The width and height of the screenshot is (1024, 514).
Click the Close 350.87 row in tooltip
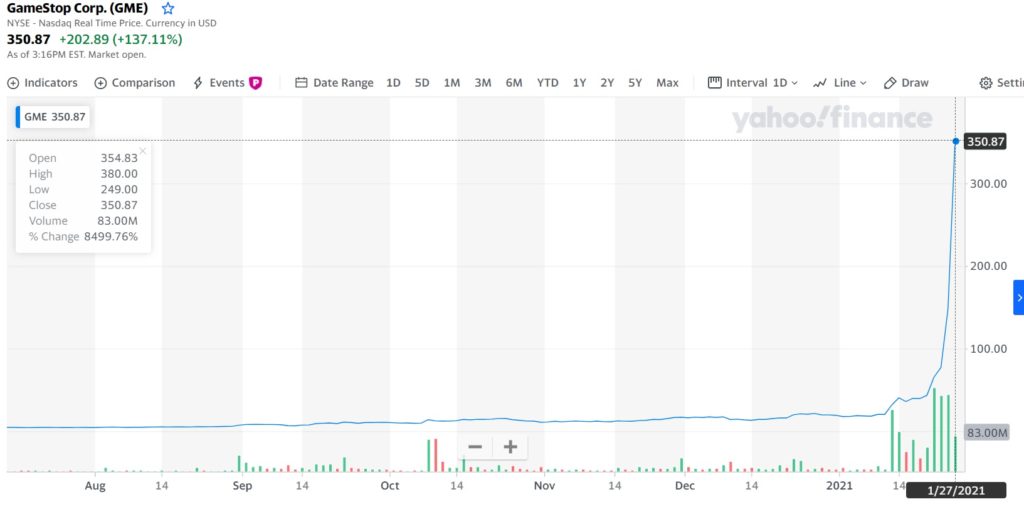point(84,205)
